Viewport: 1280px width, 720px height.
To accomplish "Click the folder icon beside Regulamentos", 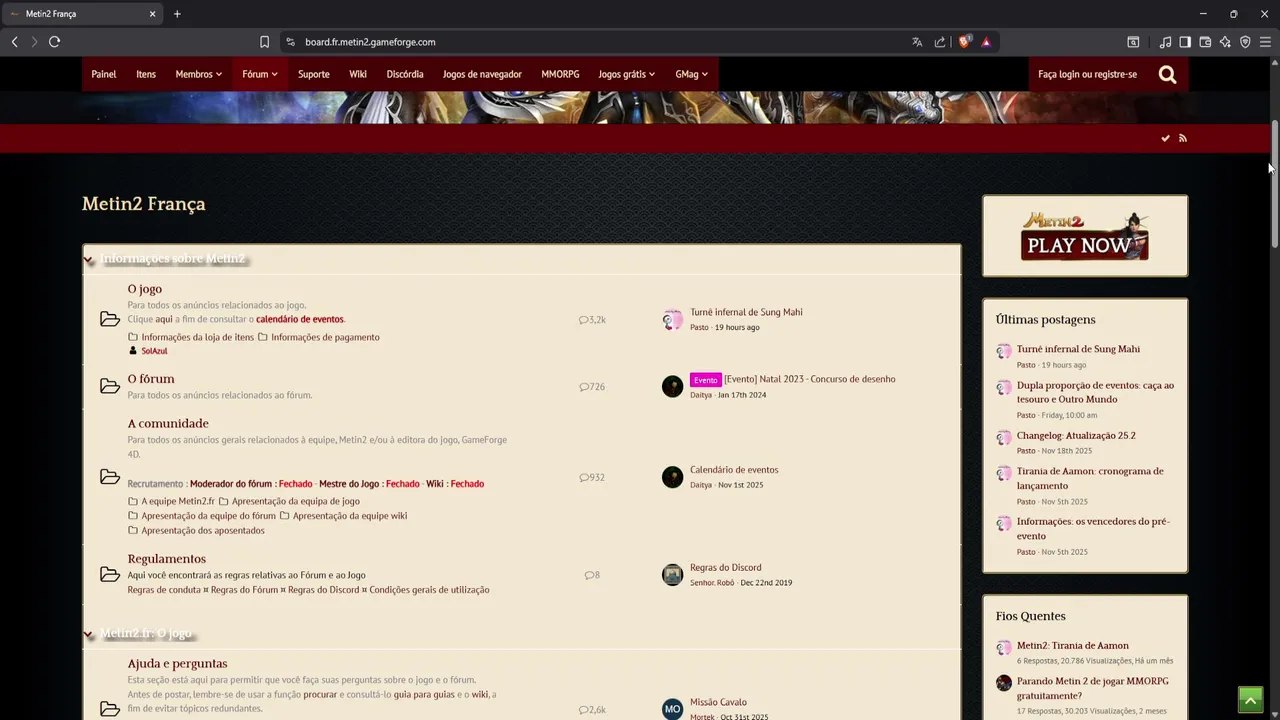I will pyautogui.click(x=110, y=574).
